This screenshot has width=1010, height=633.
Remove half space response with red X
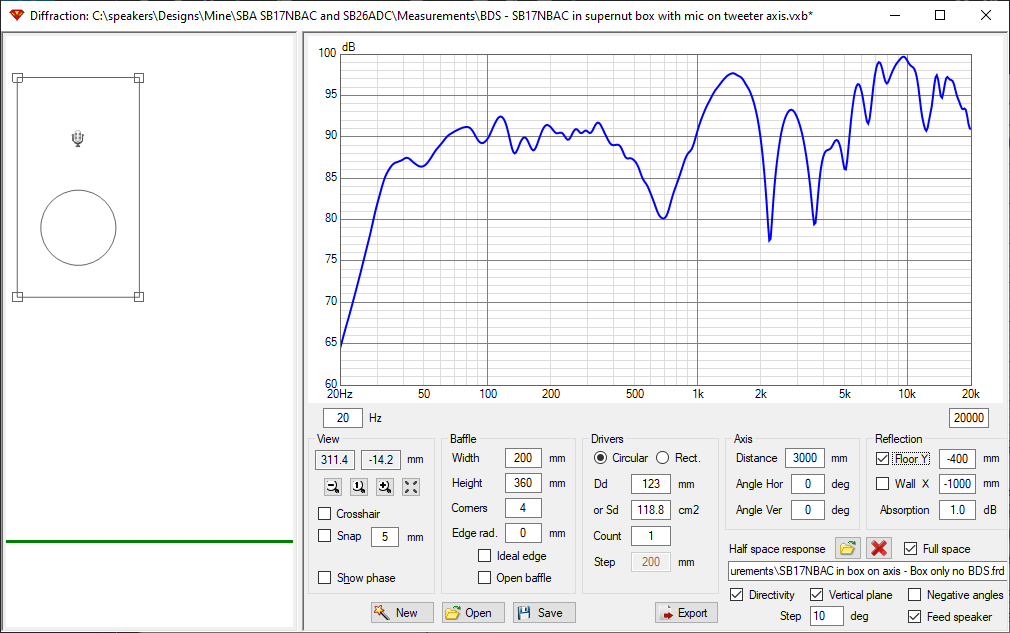pos(879,548)
